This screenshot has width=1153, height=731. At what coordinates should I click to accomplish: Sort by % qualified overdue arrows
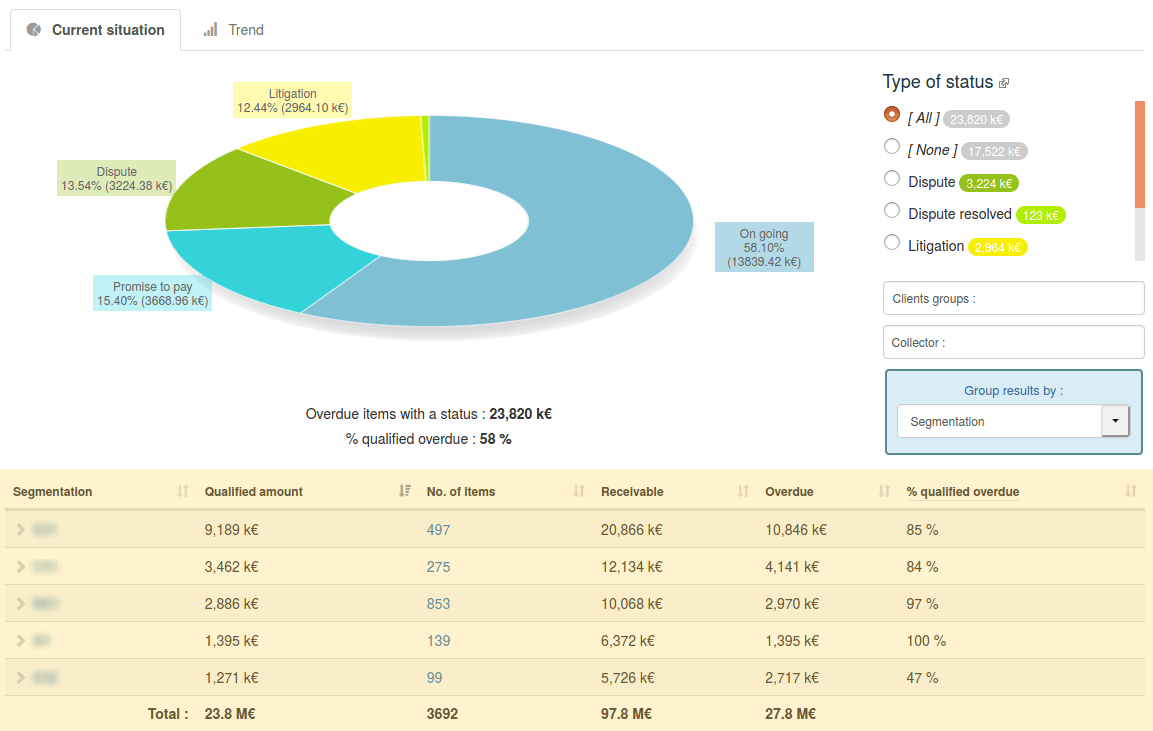pos(1130,491)
